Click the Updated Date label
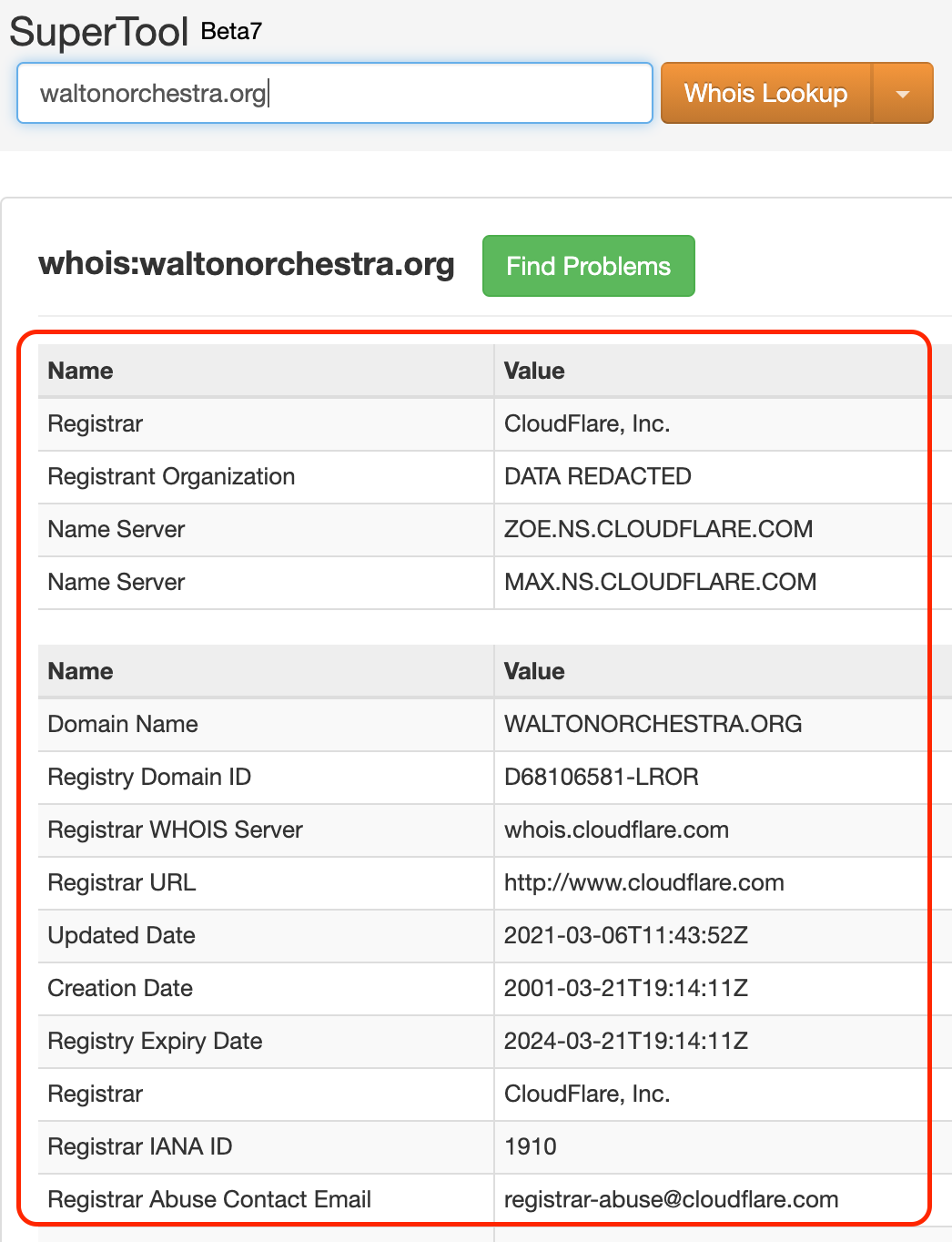This screenshot has height=1242, width=952. click(x=121, y=935)
